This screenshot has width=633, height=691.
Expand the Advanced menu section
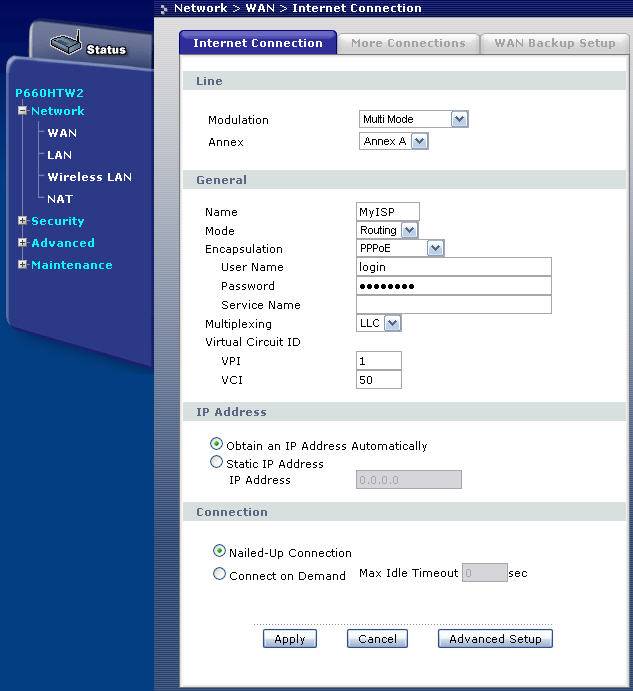(22, 243)
